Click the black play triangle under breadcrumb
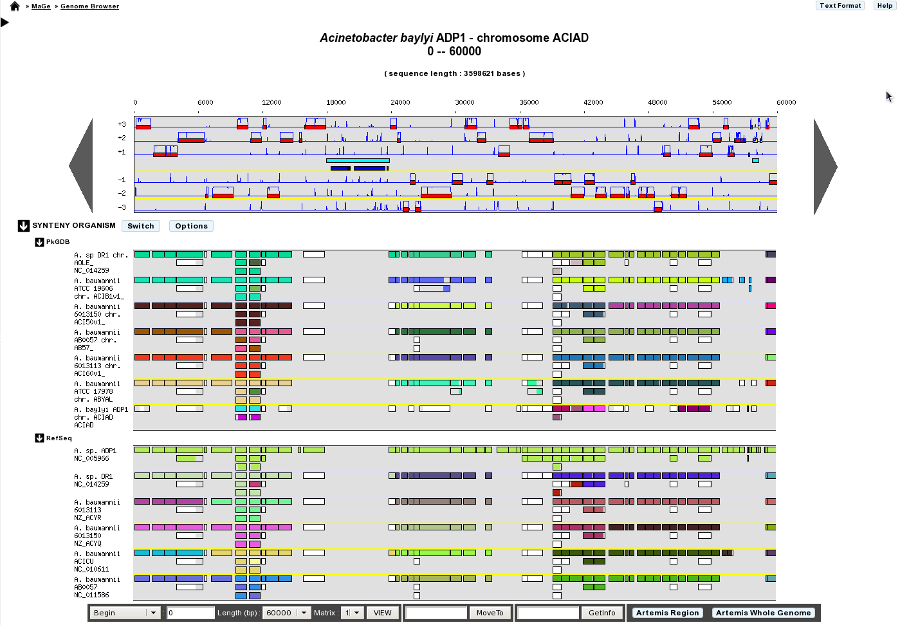Screen dimensions: 900x625 pos(5,22)
